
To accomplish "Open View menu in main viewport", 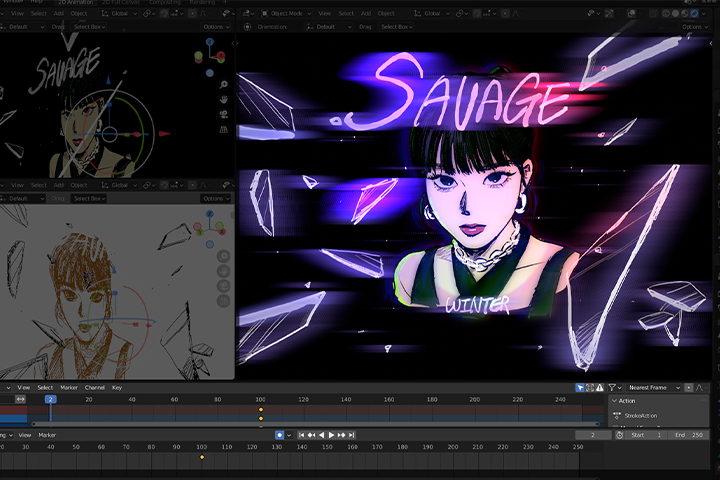I will [x=325, y=13].
